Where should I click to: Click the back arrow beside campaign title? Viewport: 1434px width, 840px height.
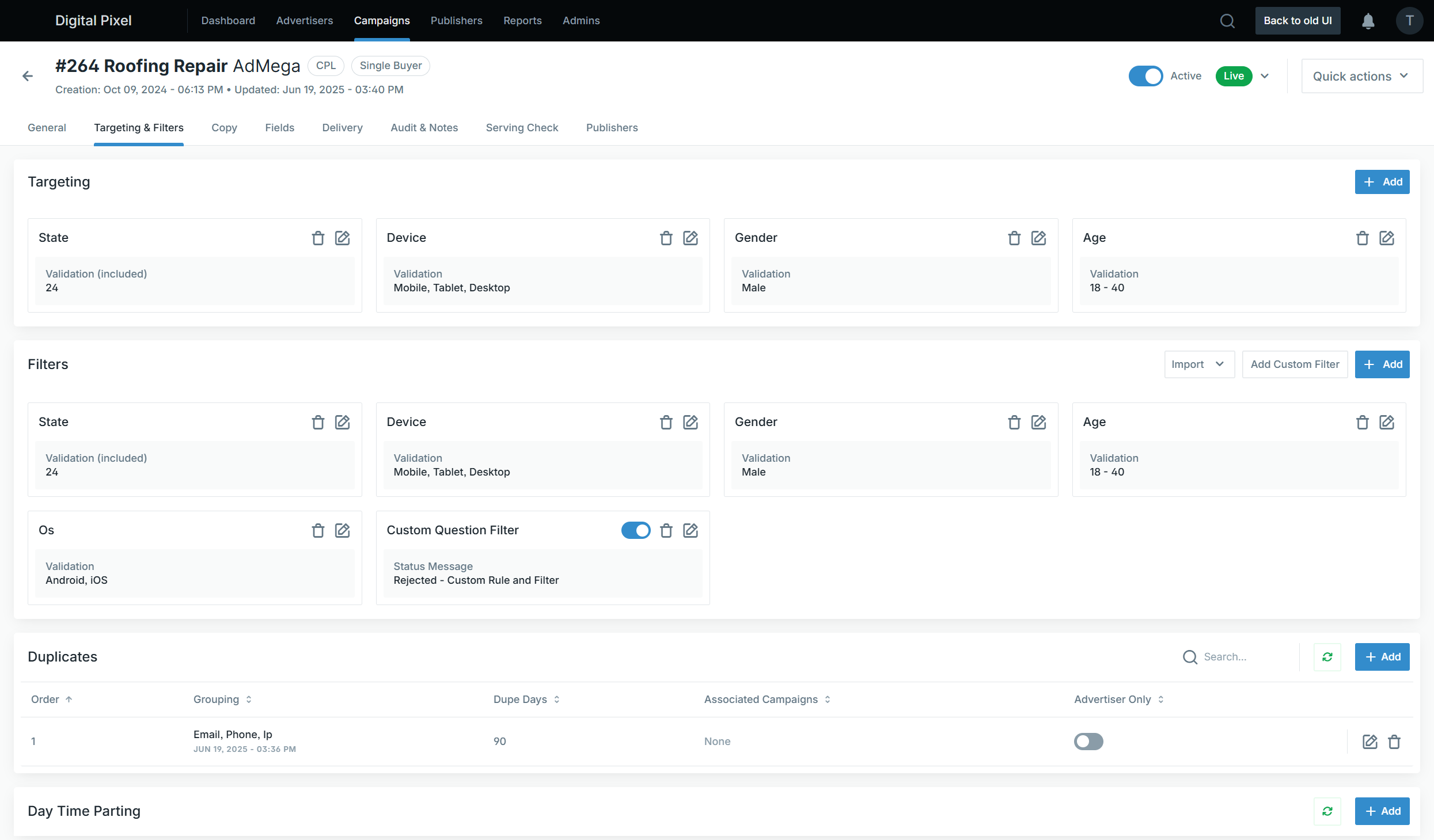pos(28,76)
